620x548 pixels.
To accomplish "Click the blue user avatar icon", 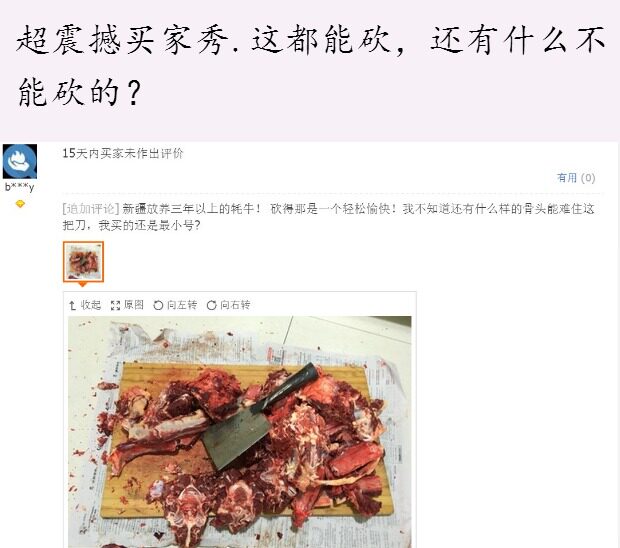I will pyautogui.click(x=20, y=161).
